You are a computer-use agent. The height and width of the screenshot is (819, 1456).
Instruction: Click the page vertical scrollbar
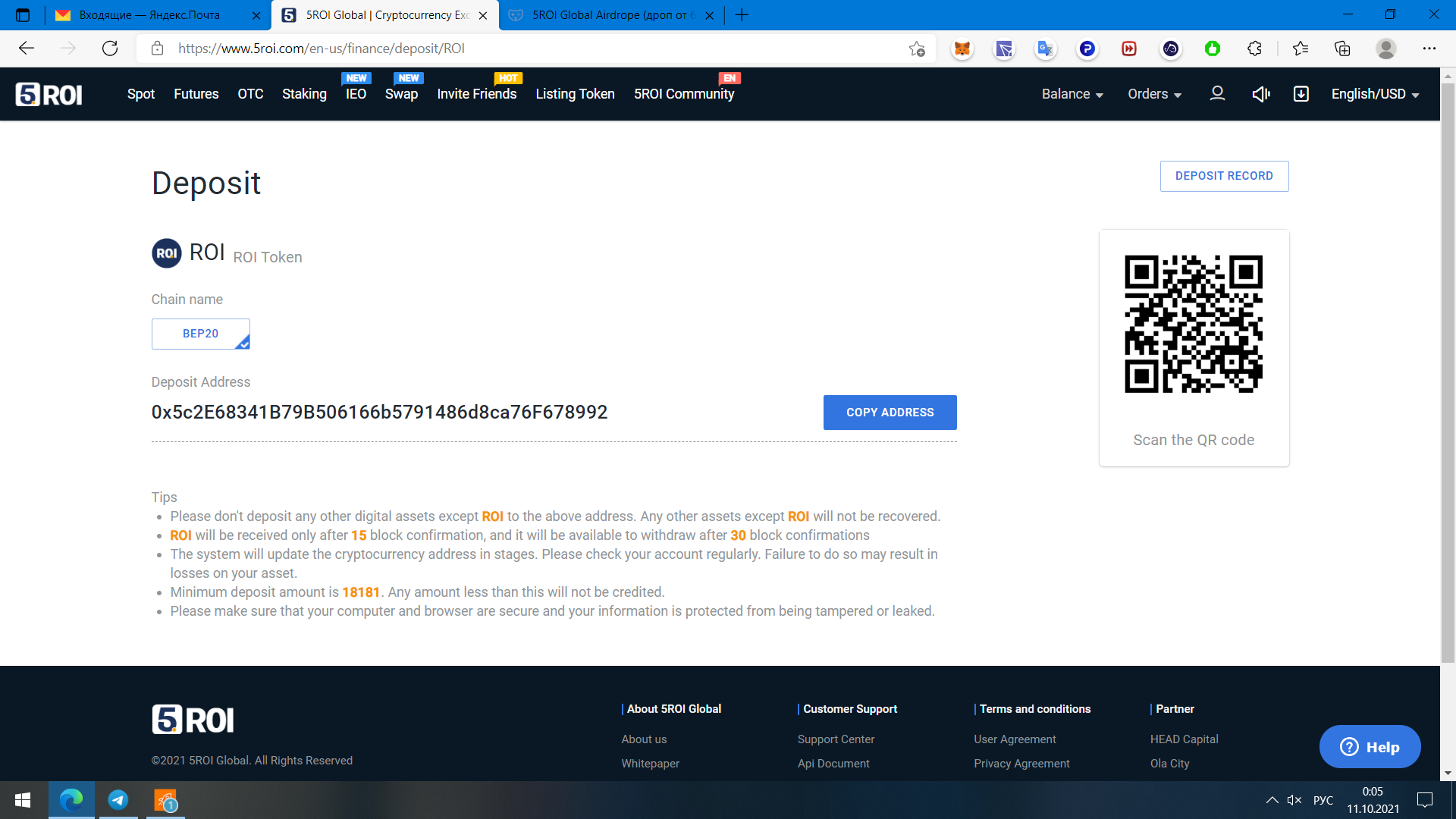[1448, 372]
